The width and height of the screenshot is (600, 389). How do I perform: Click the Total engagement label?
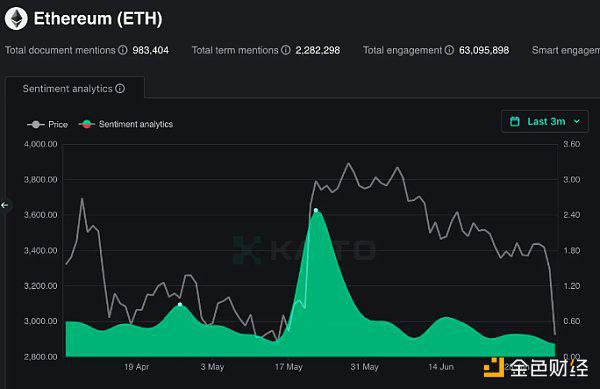click(x=402, y=50)
